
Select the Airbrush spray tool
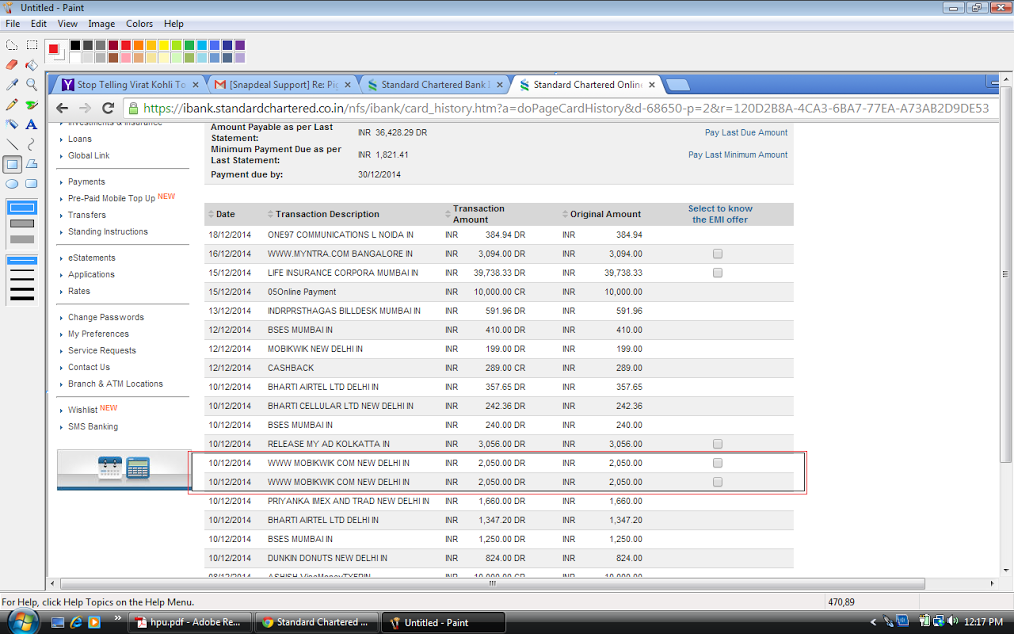click(x=12, y=125)
